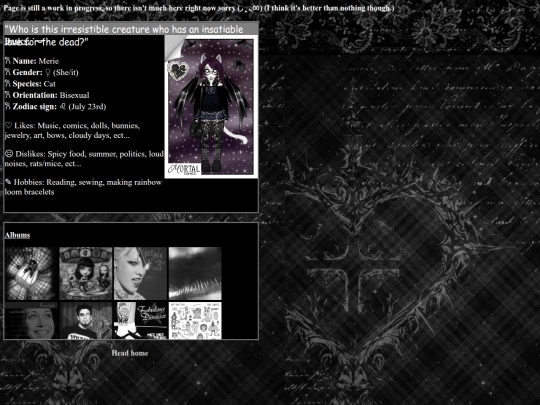Click the frowning face before Dislikes

[9, 154]
